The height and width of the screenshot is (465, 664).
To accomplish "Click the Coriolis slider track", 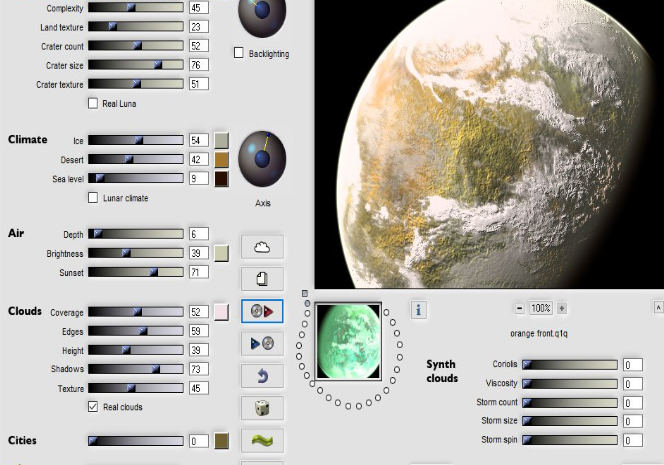I will tap(569, 365).
